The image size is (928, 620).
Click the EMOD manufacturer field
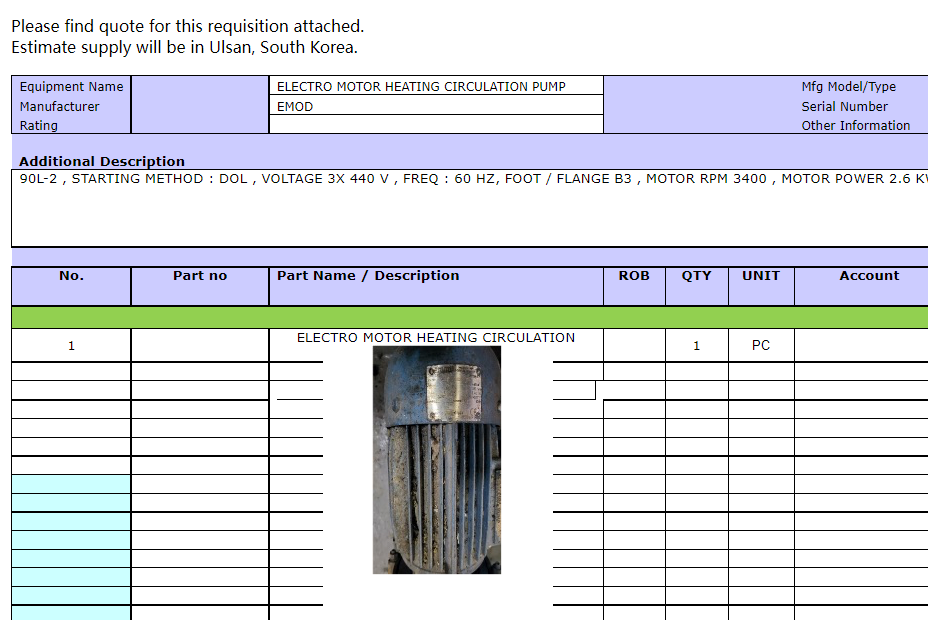436,106
